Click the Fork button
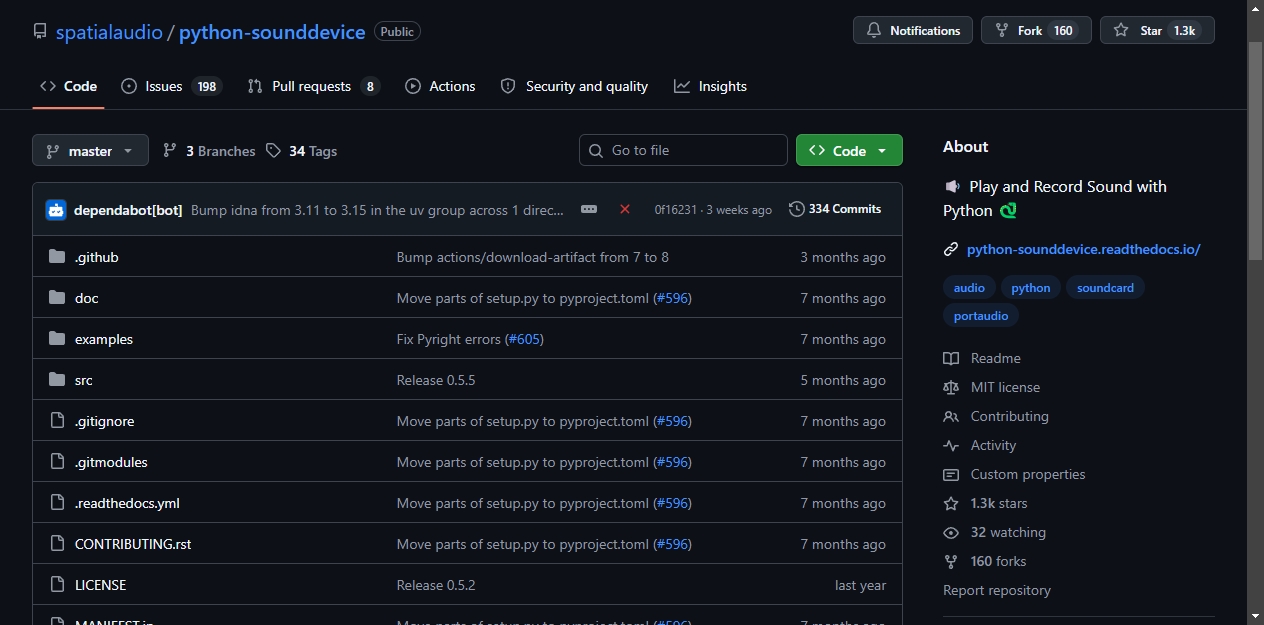 coord(1036,31)
